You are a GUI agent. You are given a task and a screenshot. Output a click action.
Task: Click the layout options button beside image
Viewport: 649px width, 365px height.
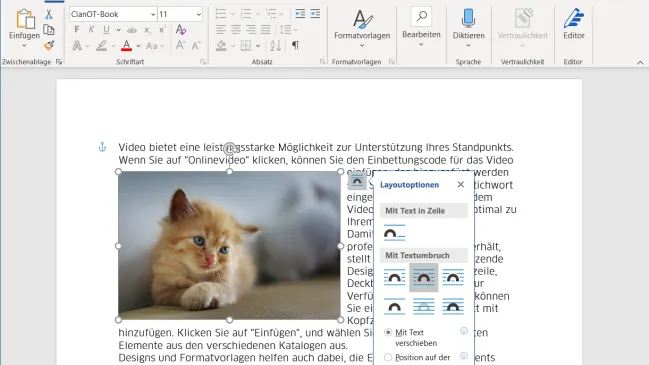point(357,181)
